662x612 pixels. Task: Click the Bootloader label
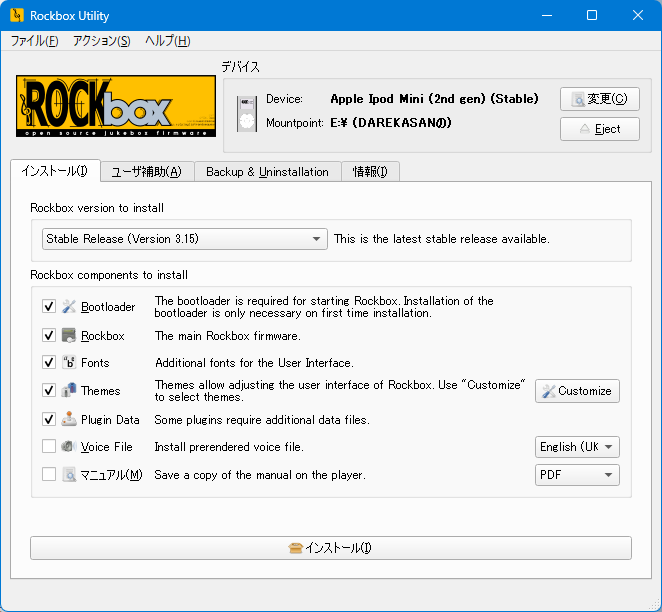coord(108,307)
